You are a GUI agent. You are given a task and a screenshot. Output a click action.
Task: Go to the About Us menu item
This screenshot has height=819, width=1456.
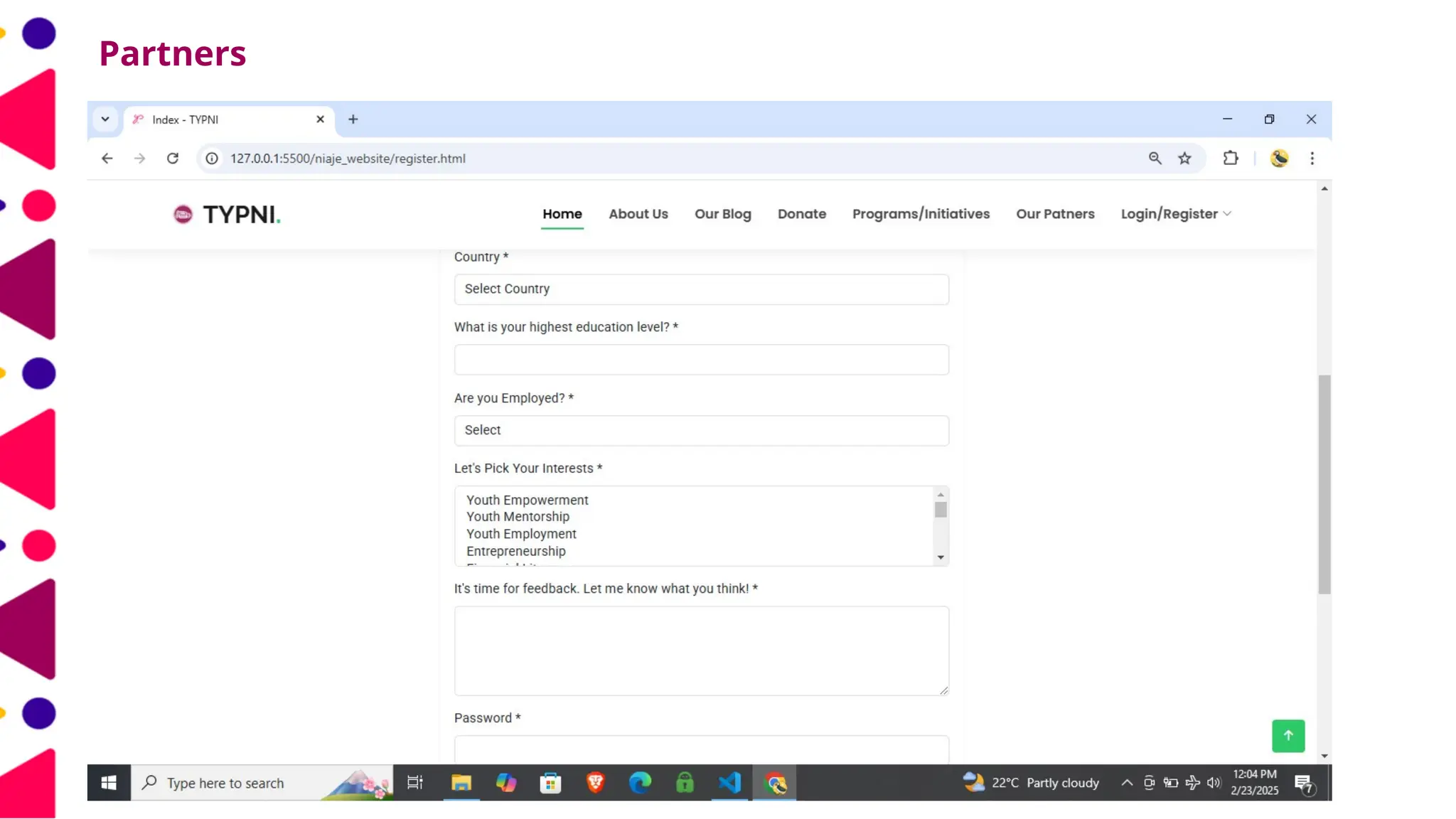(x=638, y=214)
